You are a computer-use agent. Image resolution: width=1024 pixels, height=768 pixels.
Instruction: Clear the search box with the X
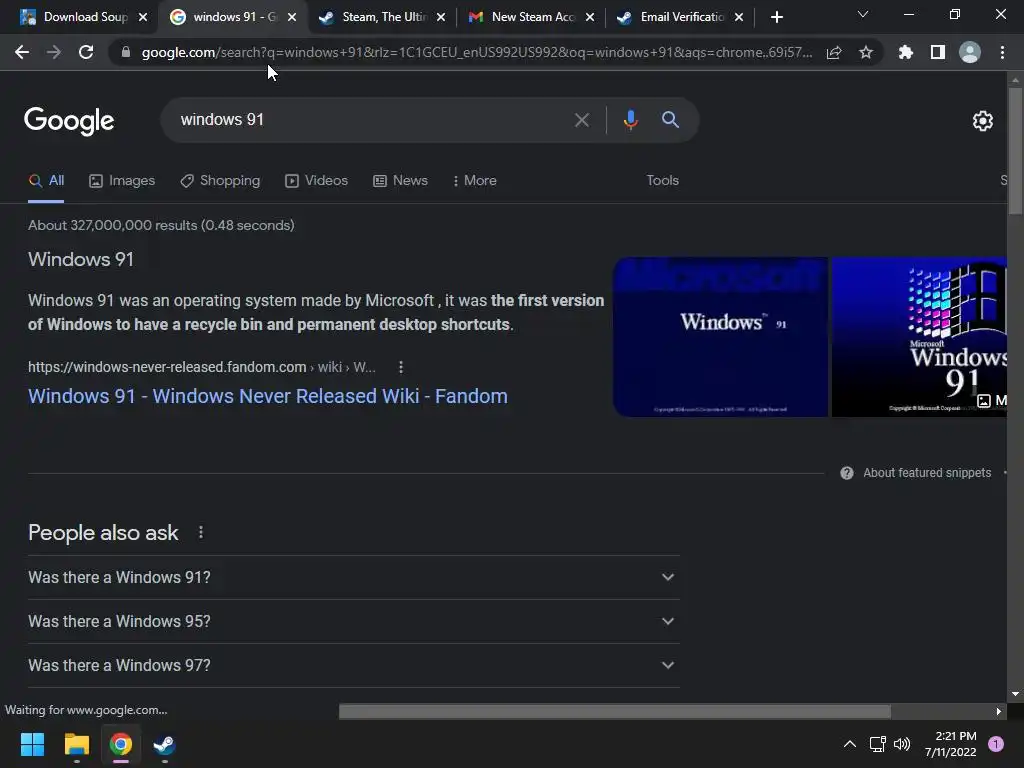(582, 120)
